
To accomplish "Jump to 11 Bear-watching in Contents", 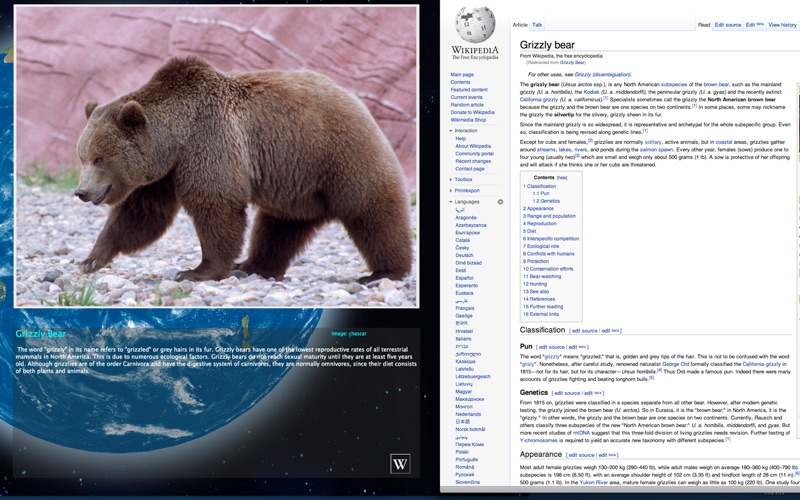I will click(x=542, y=277).
